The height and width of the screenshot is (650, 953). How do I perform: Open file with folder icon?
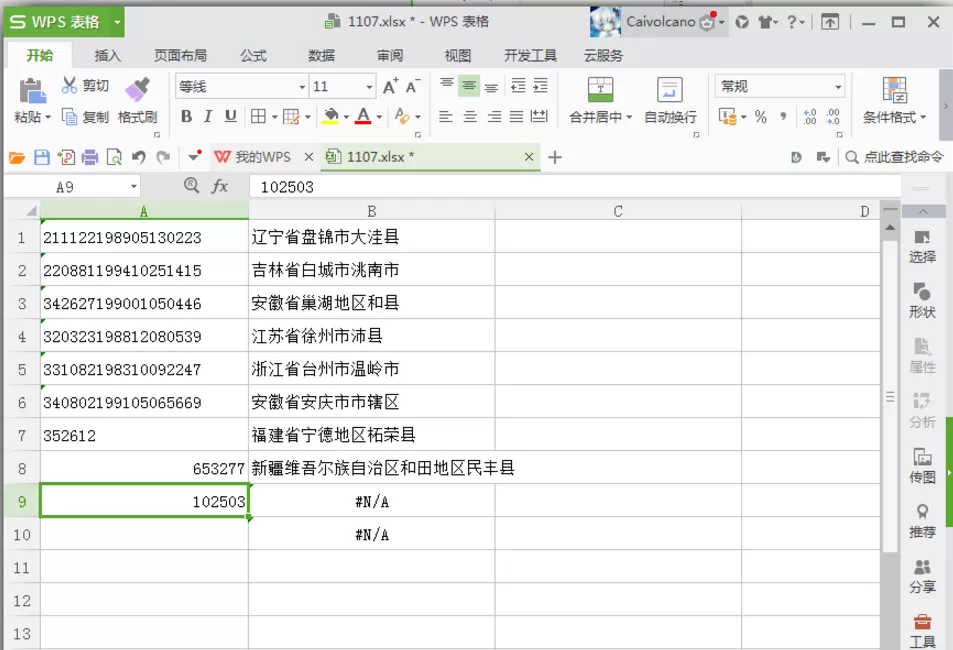17,158
